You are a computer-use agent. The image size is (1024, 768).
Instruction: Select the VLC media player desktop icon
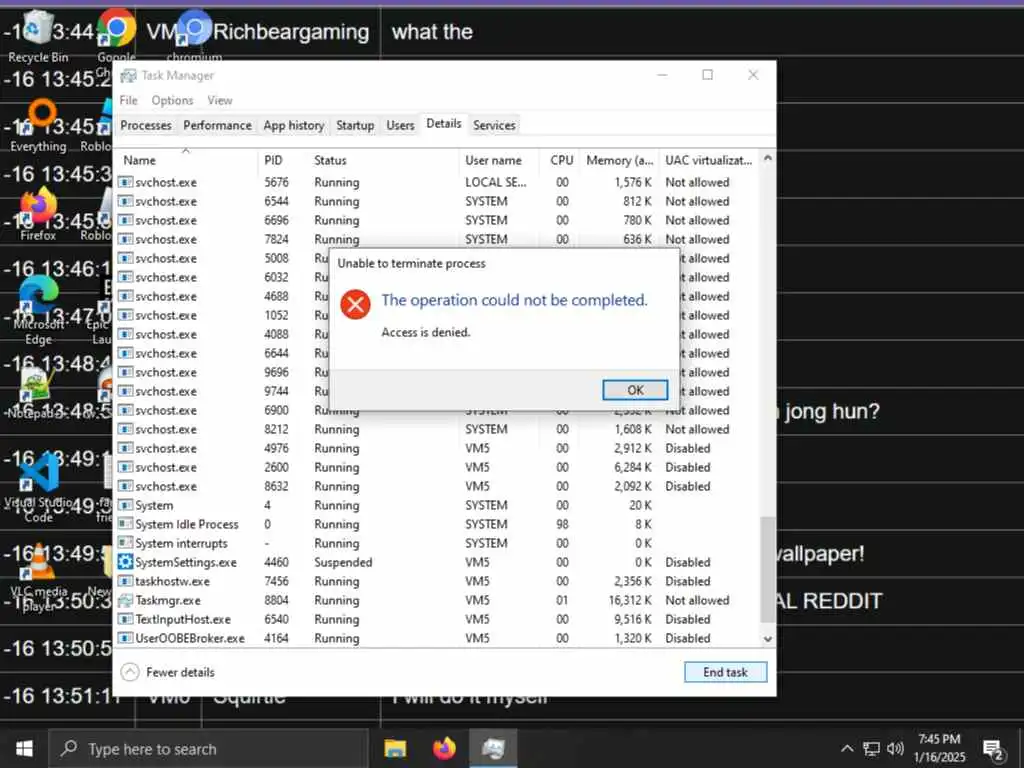point(38,578)
